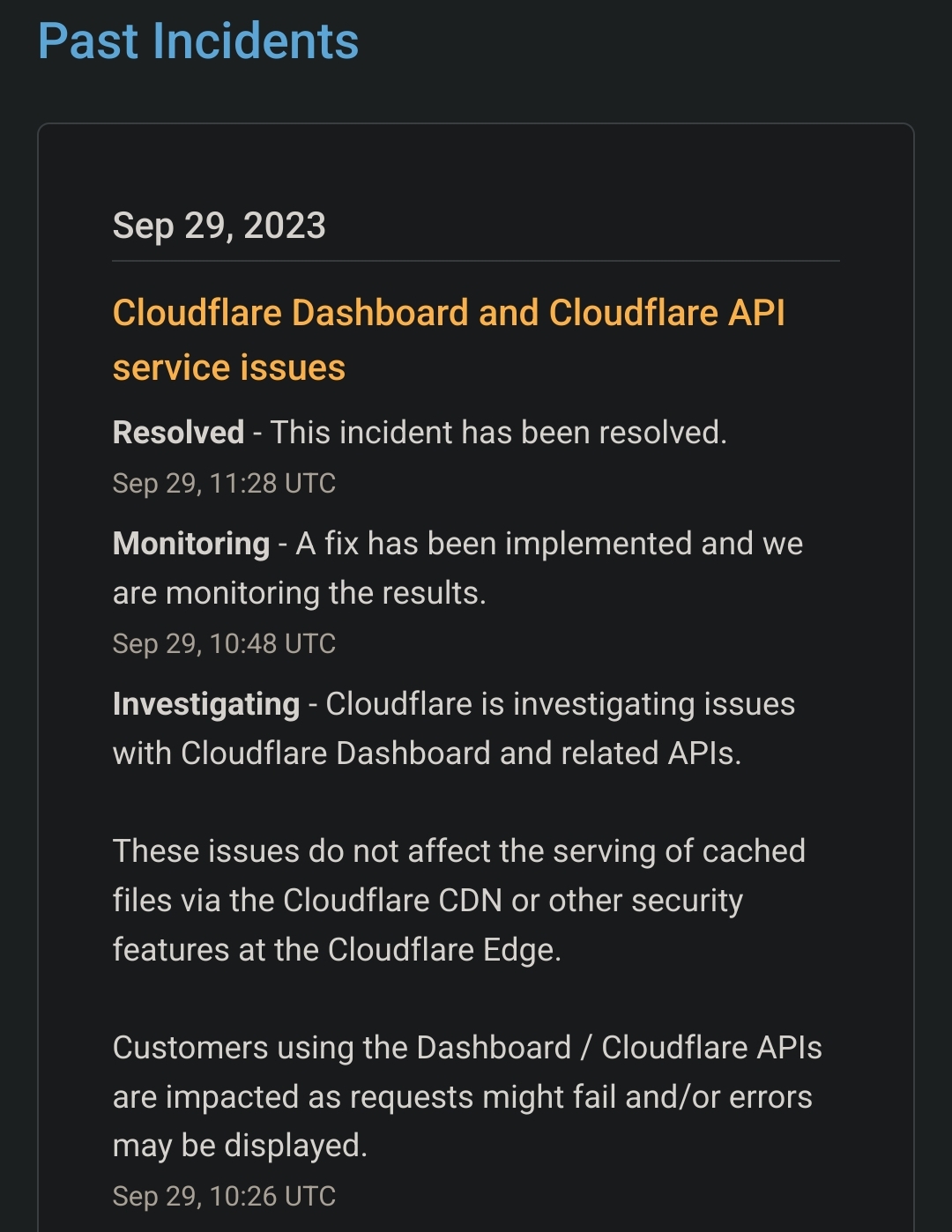Click the line These issues do not affect the serving
Screen dimensions: 952x1232
click(x=459, y=851)
